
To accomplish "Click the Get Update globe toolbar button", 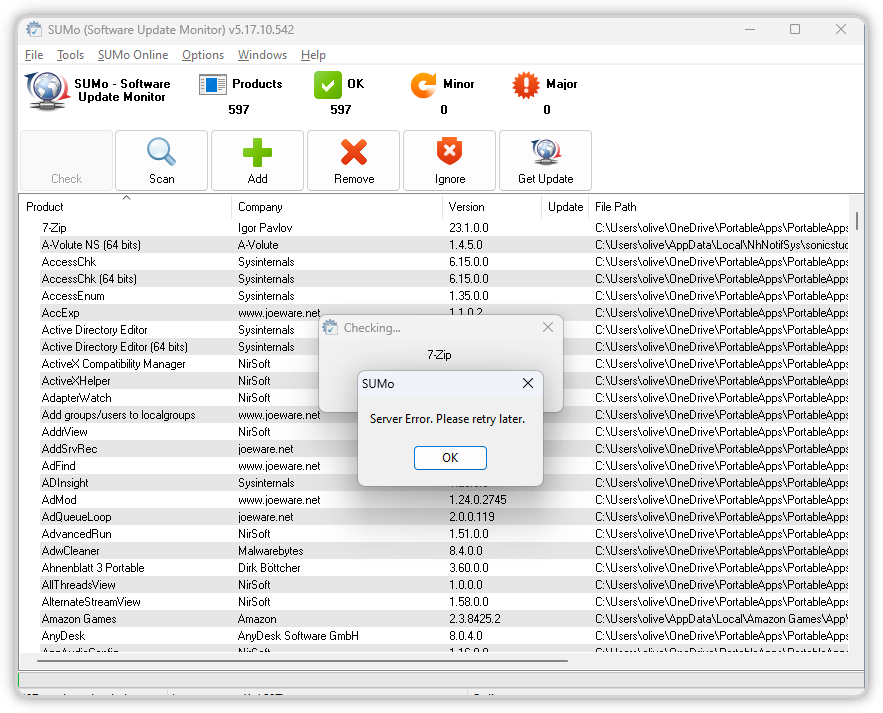I will [546, 161].
